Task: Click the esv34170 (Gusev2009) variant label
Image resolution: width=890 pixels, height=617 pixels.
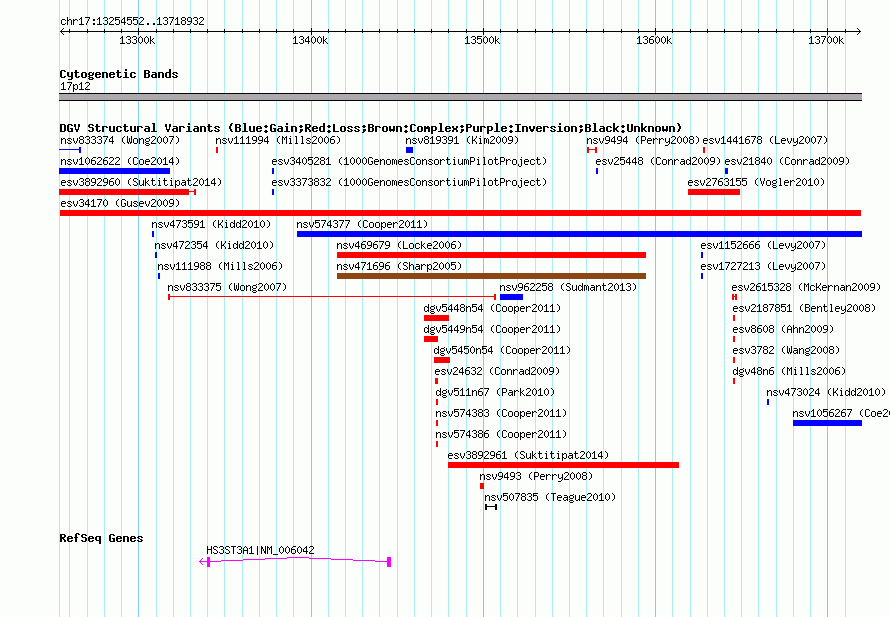Action: [x=120, y=203]
